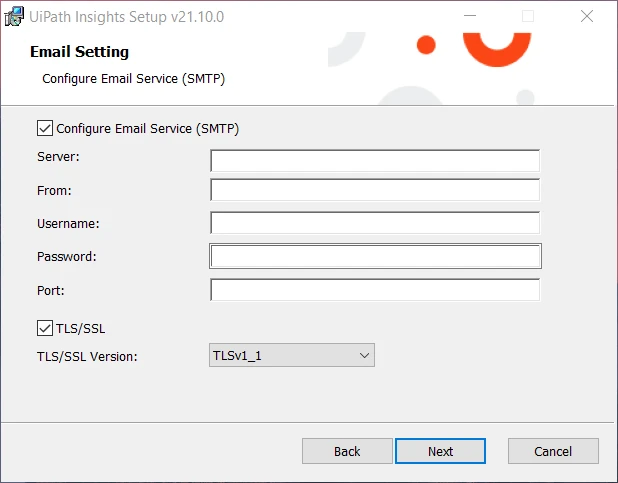Click the TLS/SSL checkbox label text
The height and width of the screenshot is (483, 618).
click(80, 328)
